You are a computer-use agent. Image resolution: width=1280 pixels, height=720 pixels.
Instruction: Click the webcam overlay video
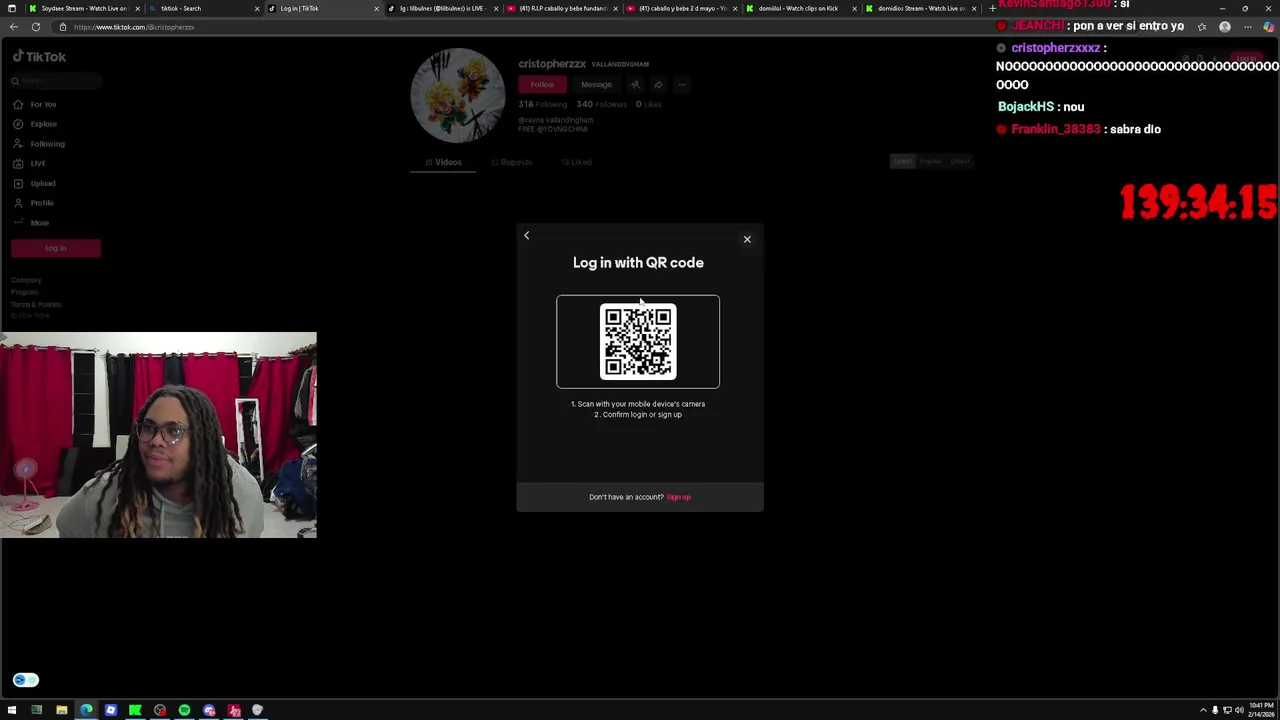pos(158,435)
